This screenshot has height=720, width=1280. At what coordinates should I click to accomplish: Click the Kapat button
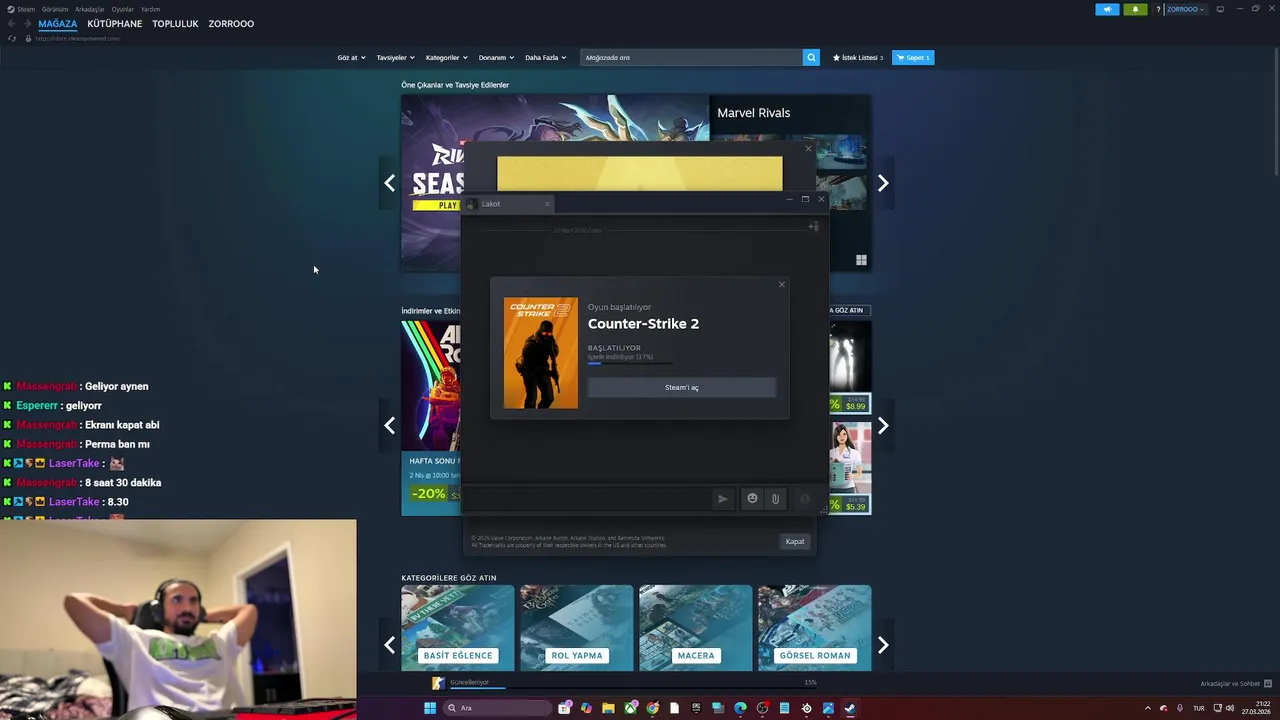coord(795,541)
